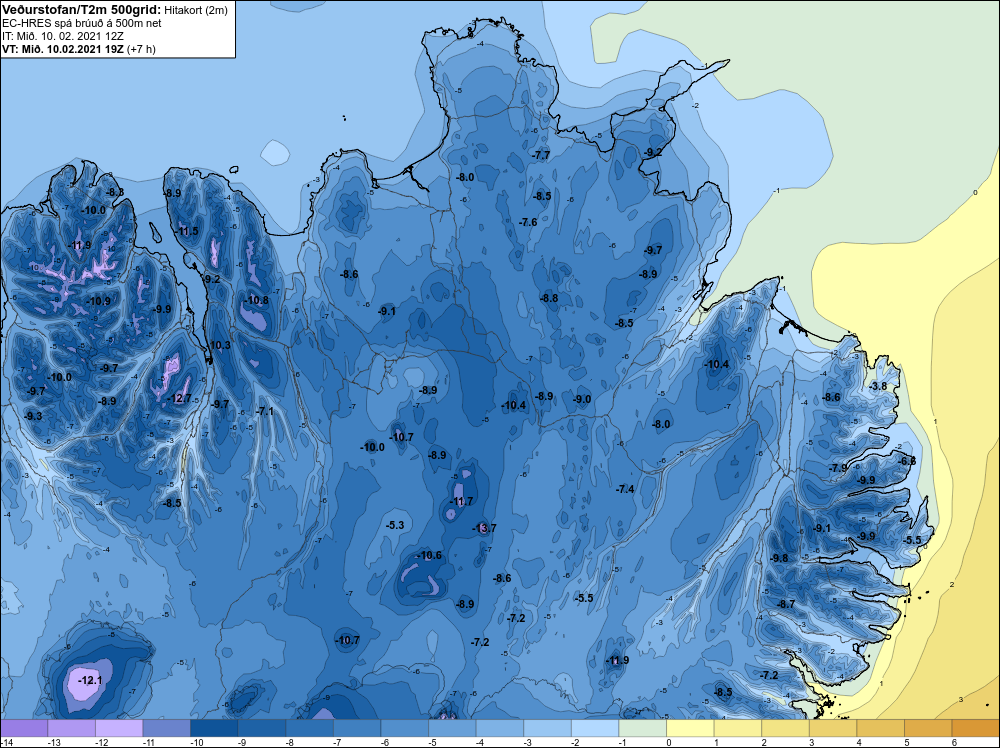Click the -3.8 temperature value
Screen dimensions: 1000x748
click(x=878, y=386)
